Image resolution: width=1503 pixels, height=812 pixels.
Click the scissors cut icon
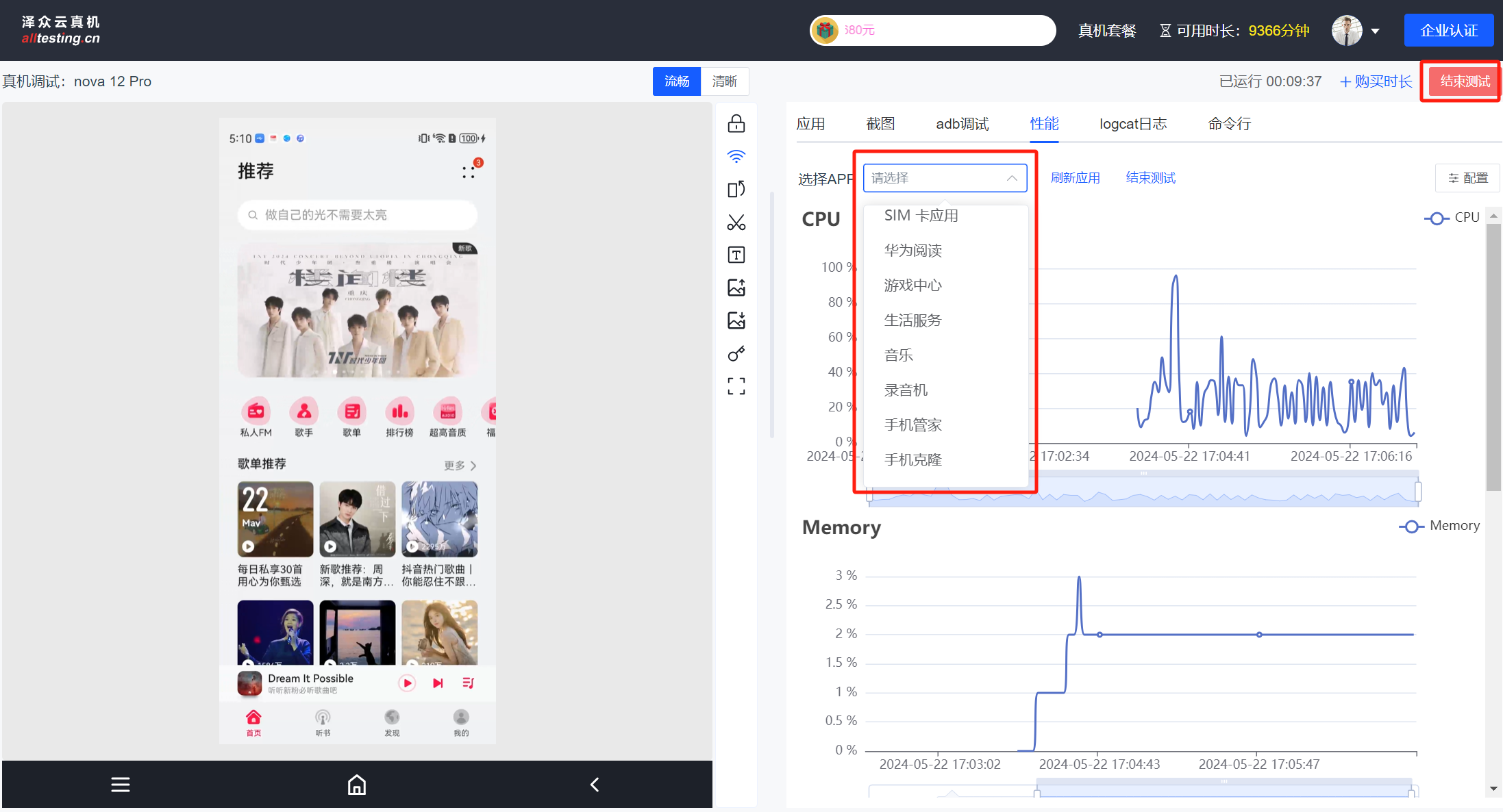(736, 223)
